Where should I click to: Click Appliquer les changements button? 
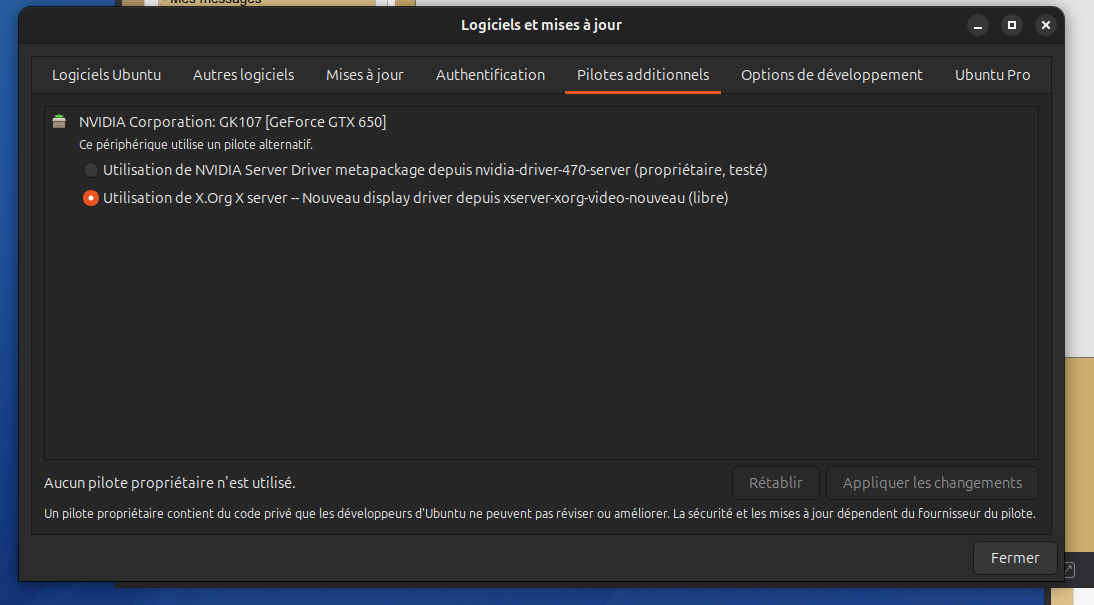(932, 483)
